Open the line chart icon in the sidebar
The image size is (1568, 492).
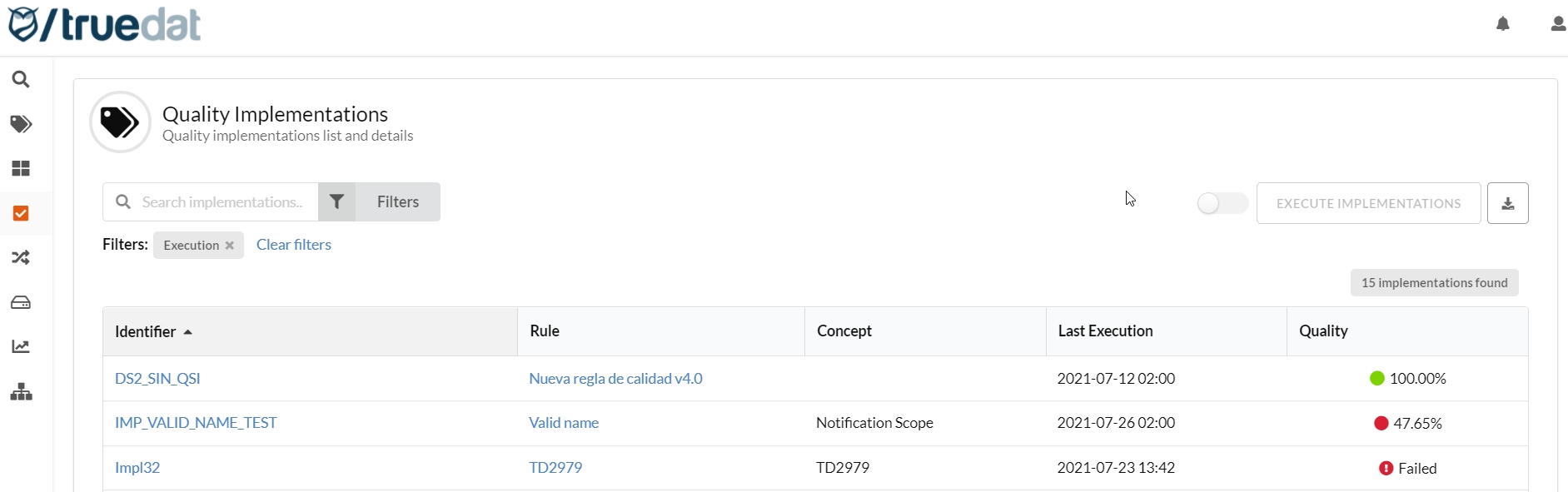[21, 347]
